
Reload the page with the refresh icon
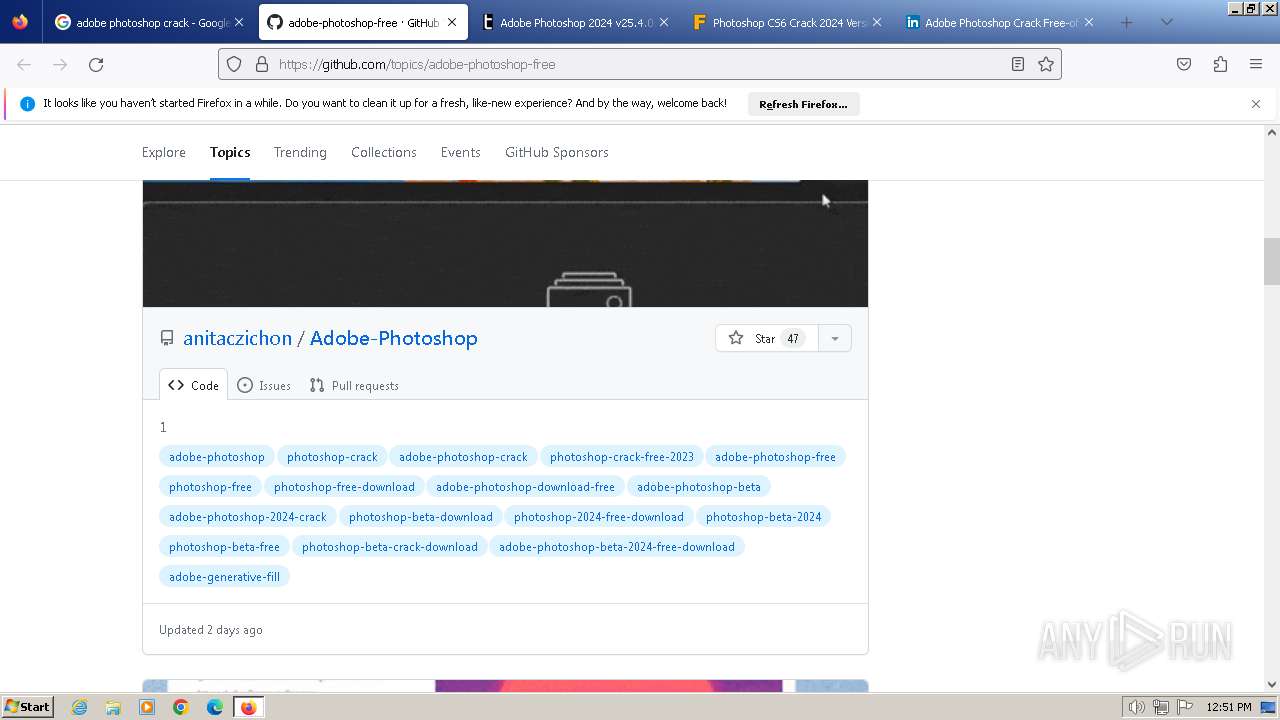[96, 64]
